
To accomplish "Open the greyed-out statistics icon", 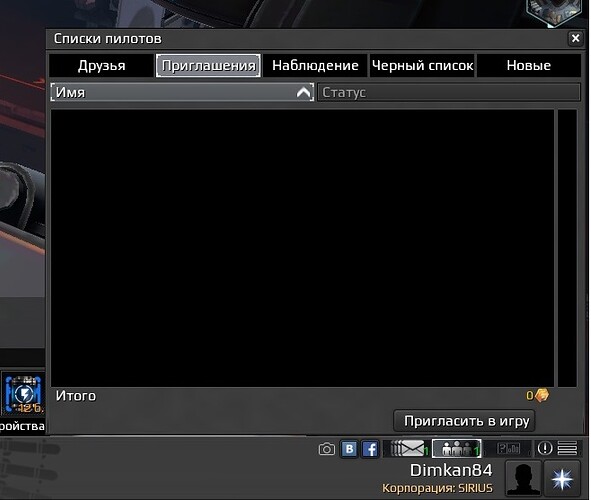I will 508,448.
